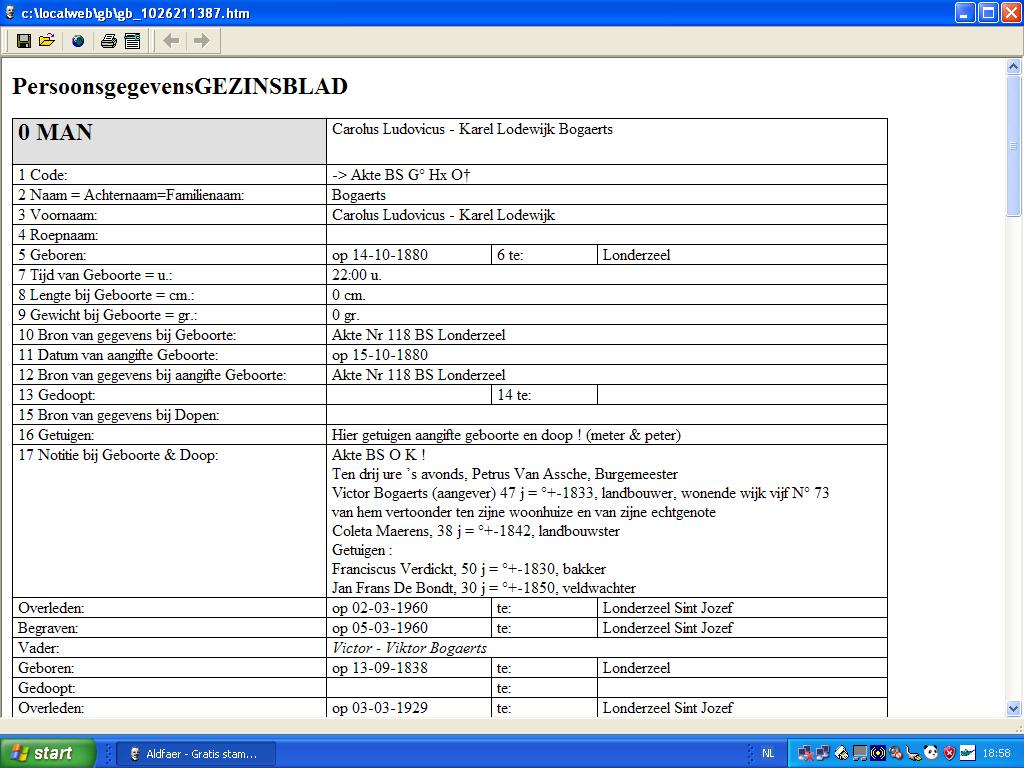Click the scrollbar down arrow
This screenshot has width=1024, height=768.
[1014, 709]
